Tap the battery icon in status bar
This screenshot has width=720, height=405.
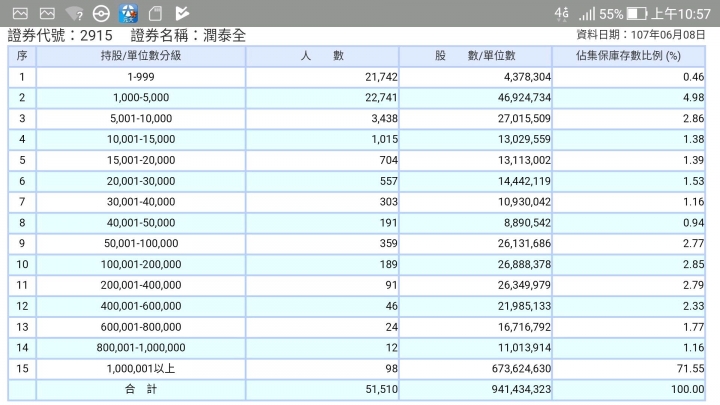coord(637,14)
